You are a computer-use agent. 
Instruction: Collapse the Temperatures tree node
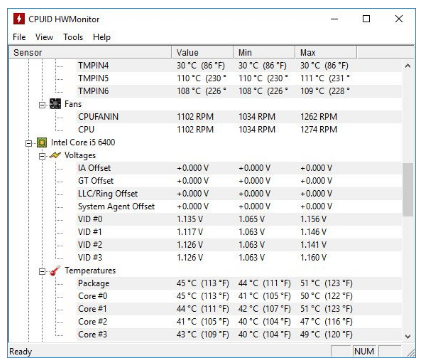pyautogui.click(x=42, y=272)
